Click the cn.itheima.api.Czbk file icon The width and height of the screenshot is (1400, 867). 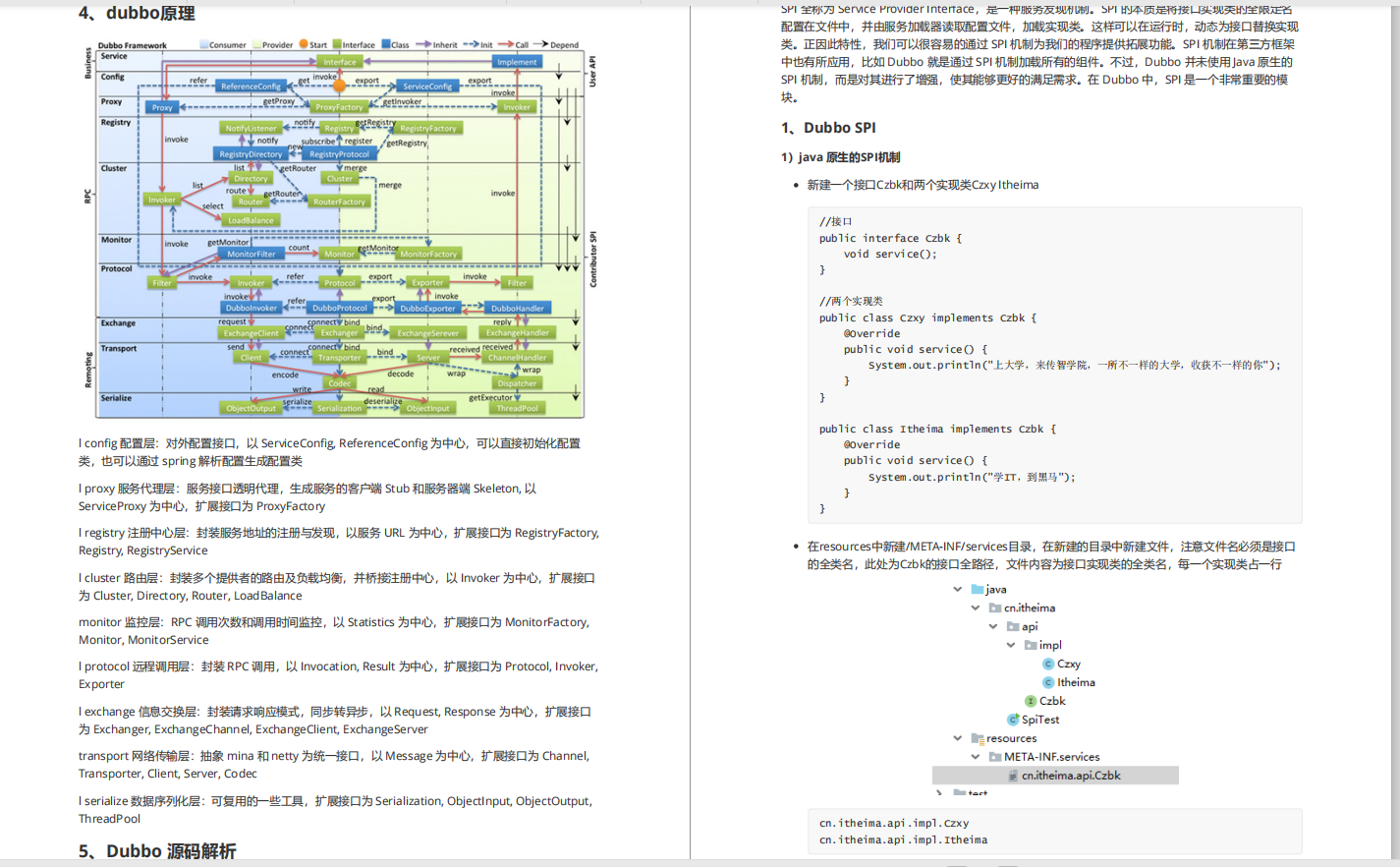[x=1013, y=777]
